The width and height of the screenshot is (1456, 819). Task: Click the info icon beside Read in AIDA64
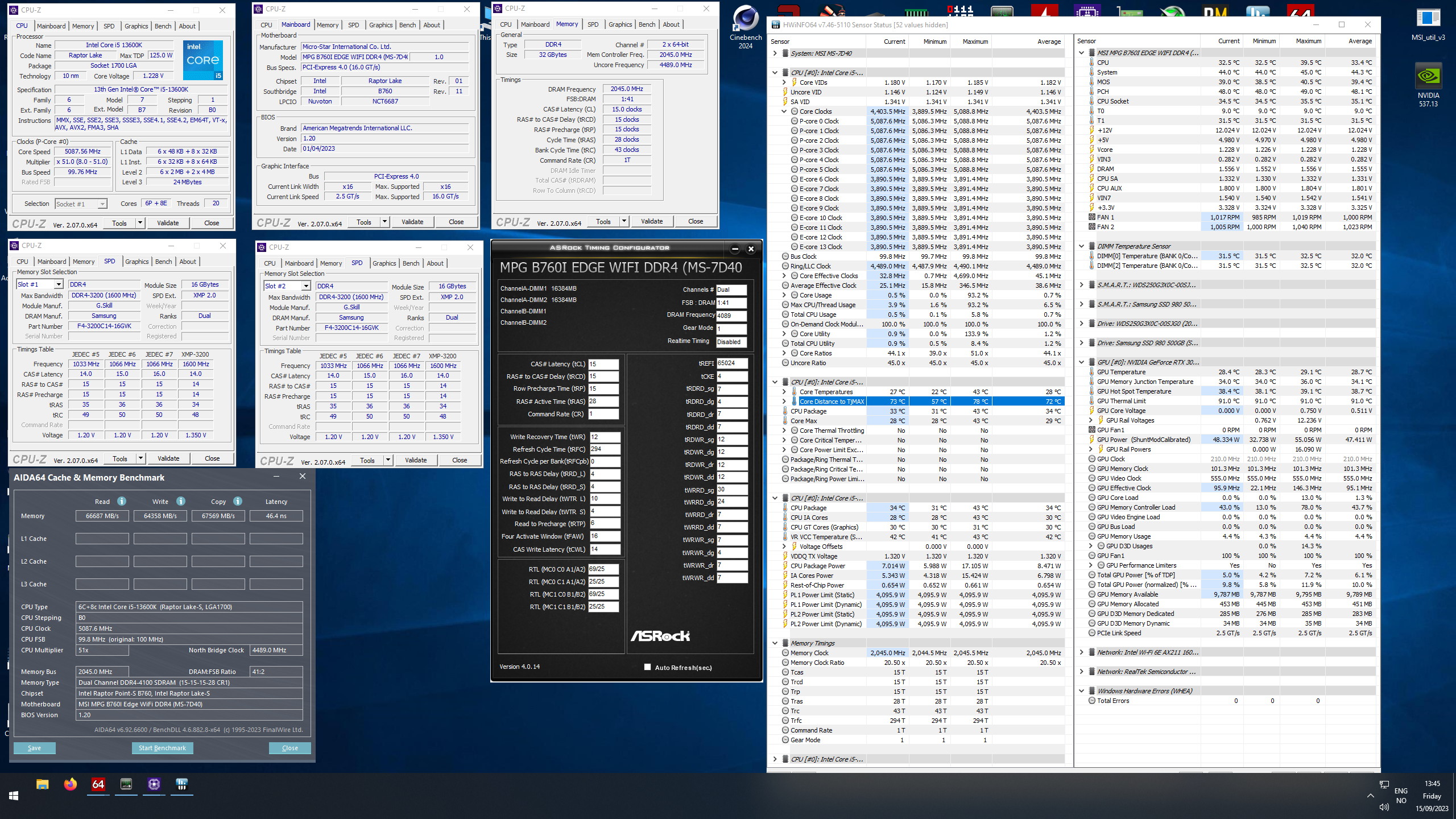tap(122, 501)
